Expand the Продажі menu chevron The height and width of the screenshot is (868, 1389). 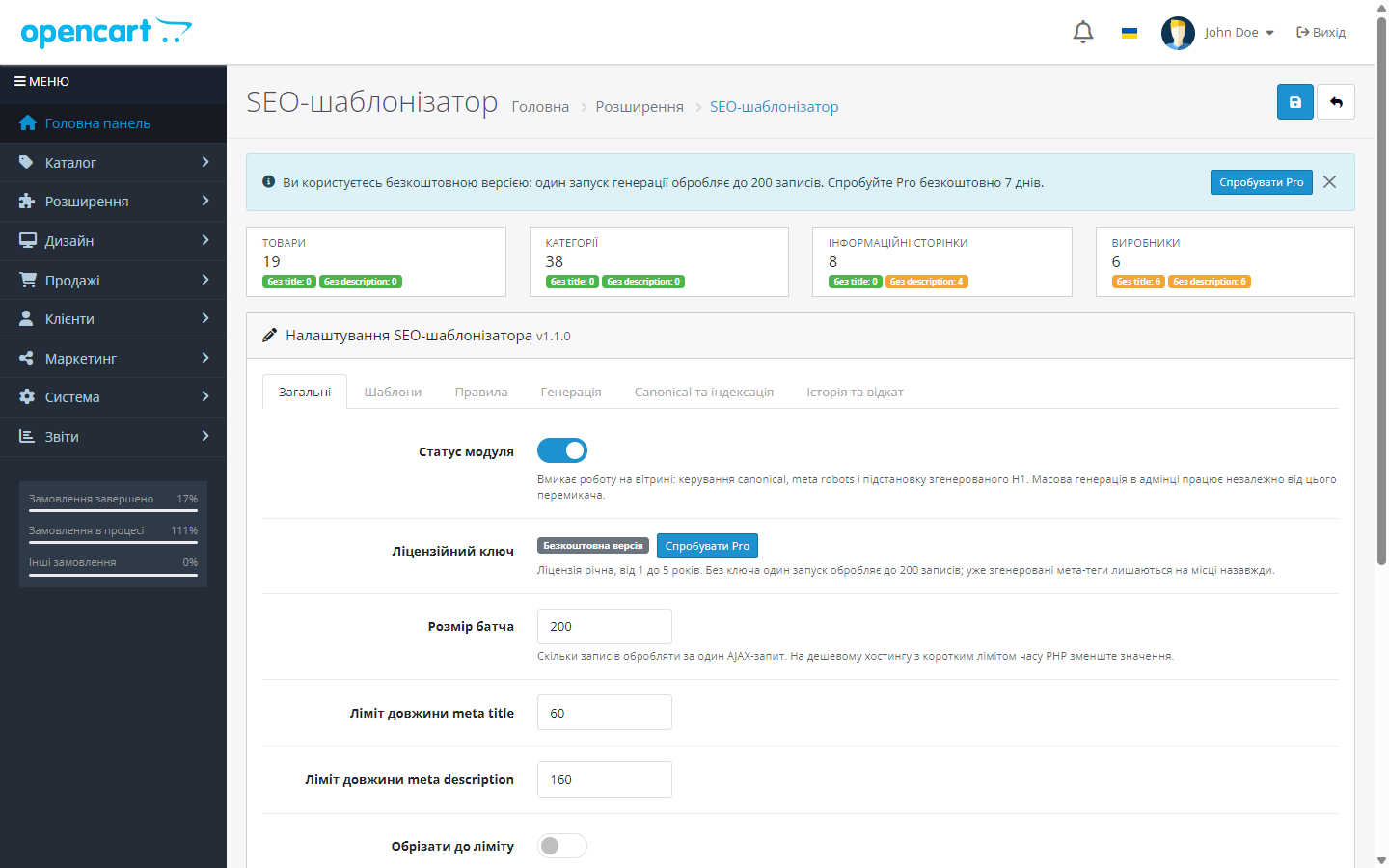pos(205,280)
